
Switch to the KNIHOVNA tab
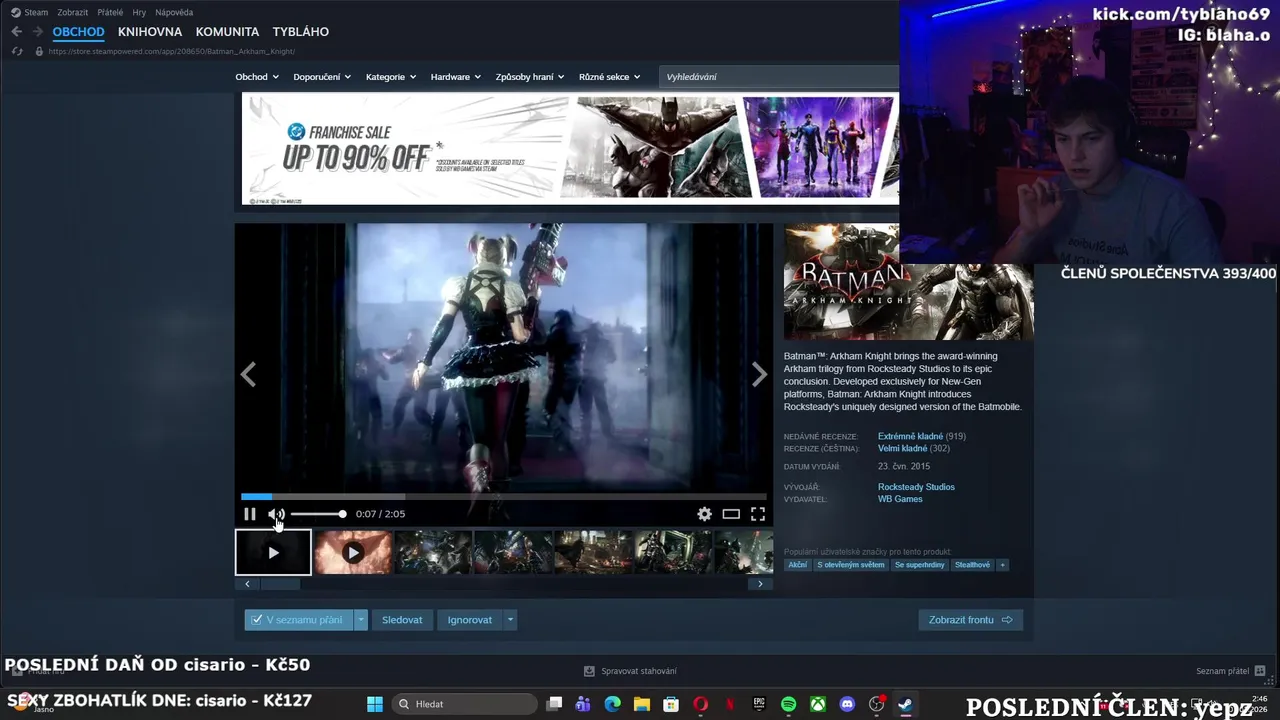click(150, 32)
